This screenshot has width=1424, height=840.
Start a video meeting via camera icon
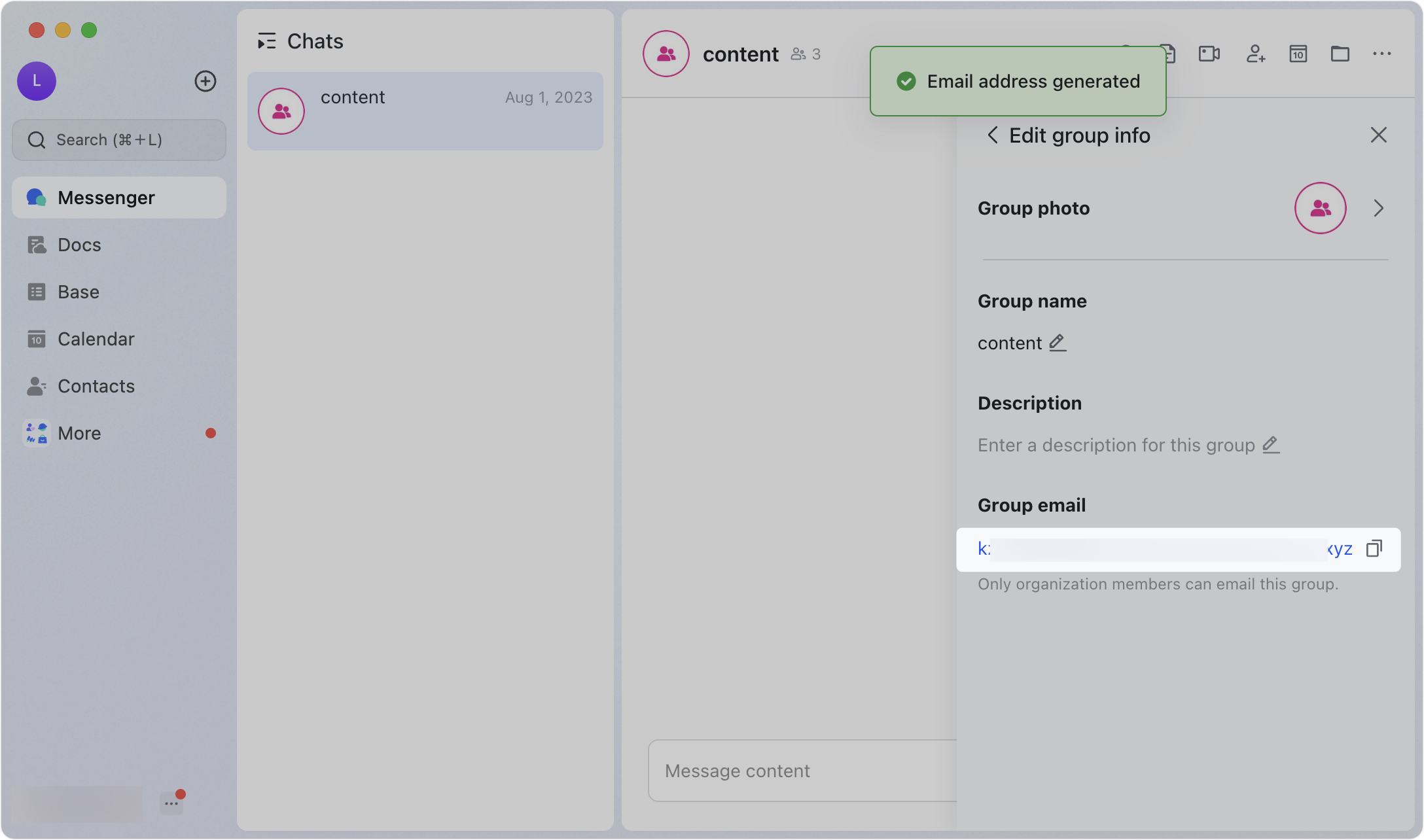pos(1209,54)
